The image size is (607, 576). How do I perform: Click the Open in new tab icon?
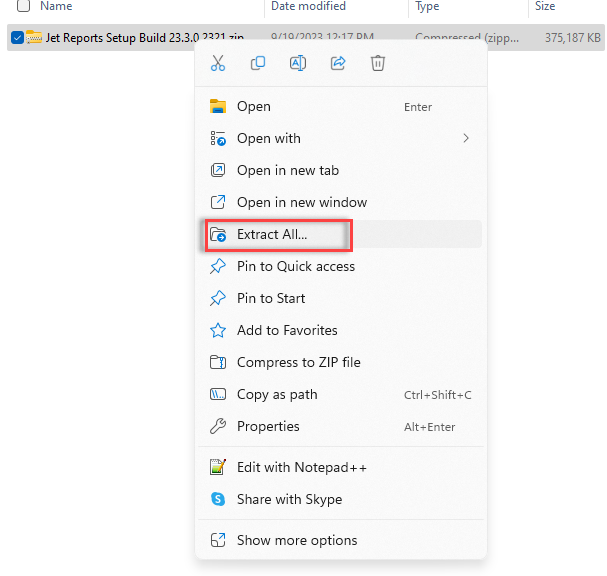(x=218, y=170)
